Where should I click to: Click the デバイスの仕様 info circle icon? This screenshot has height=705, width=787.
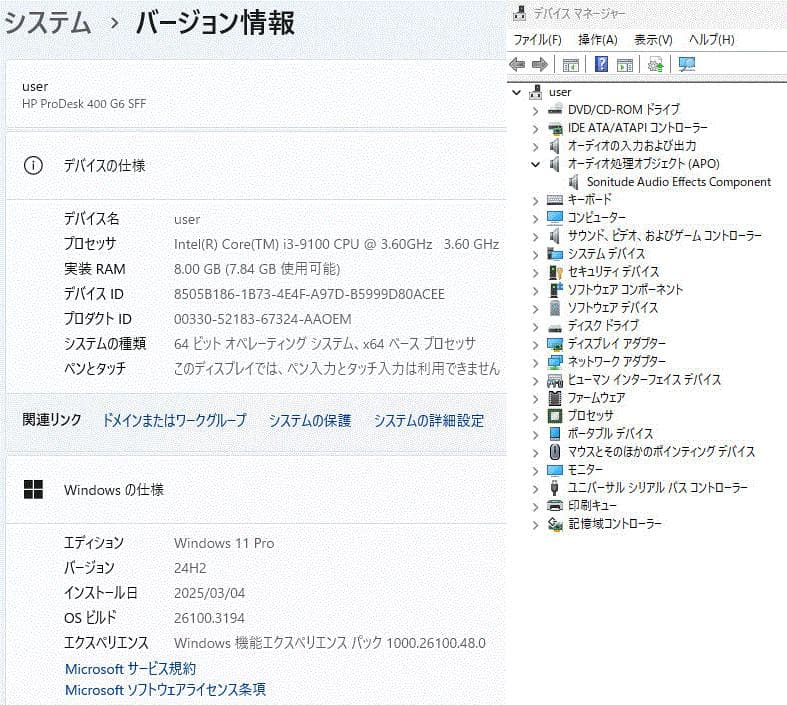(33, 166)
